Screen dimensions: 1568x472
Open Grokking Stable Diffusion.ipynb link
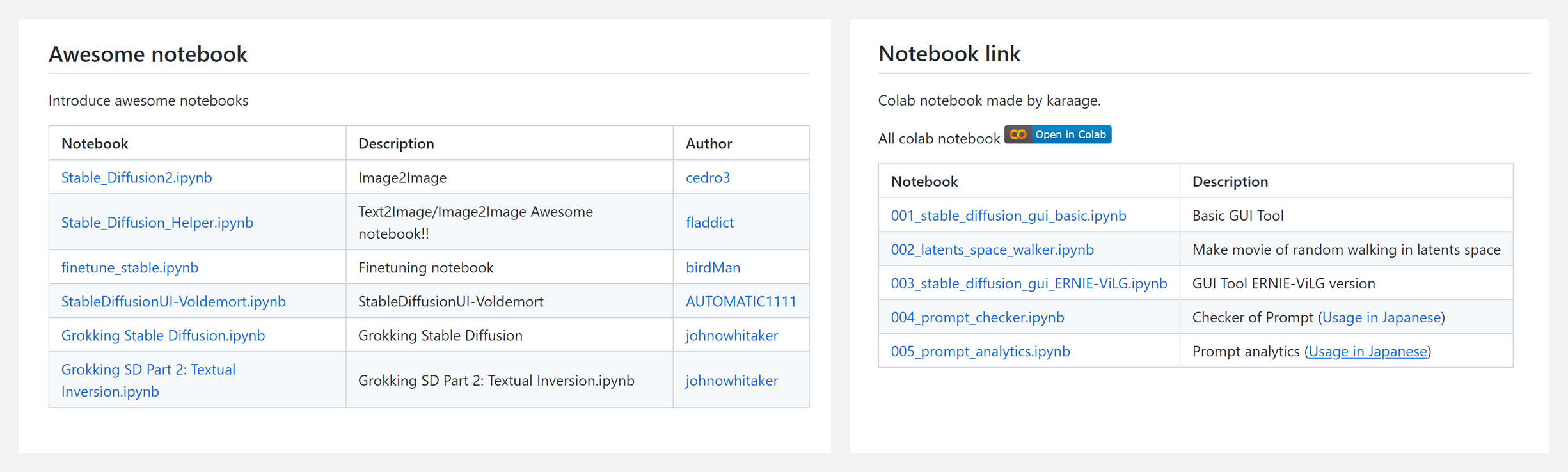pyautogui.click(x=162, y=336)
